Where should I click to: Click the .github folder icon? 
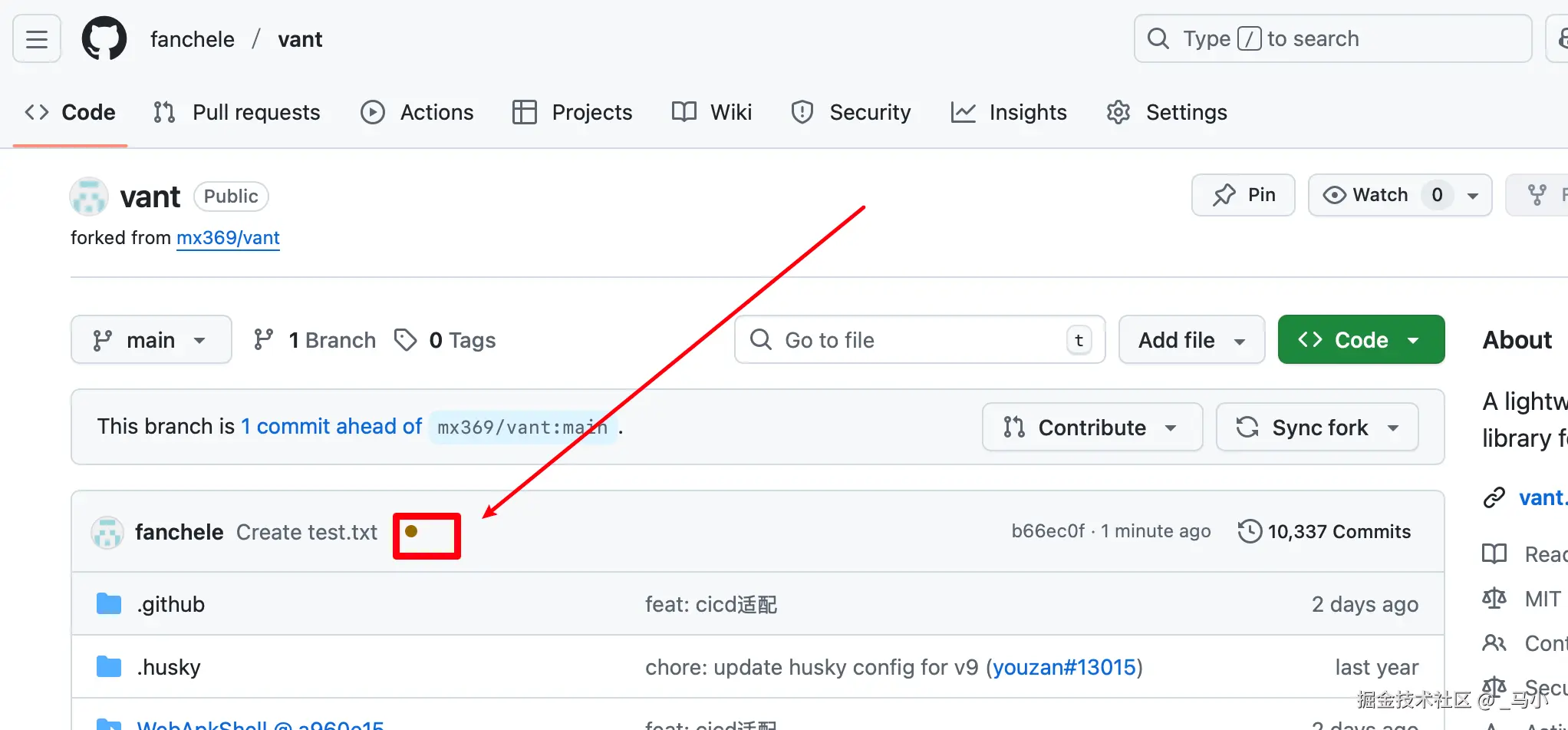[x=109, y=604]
